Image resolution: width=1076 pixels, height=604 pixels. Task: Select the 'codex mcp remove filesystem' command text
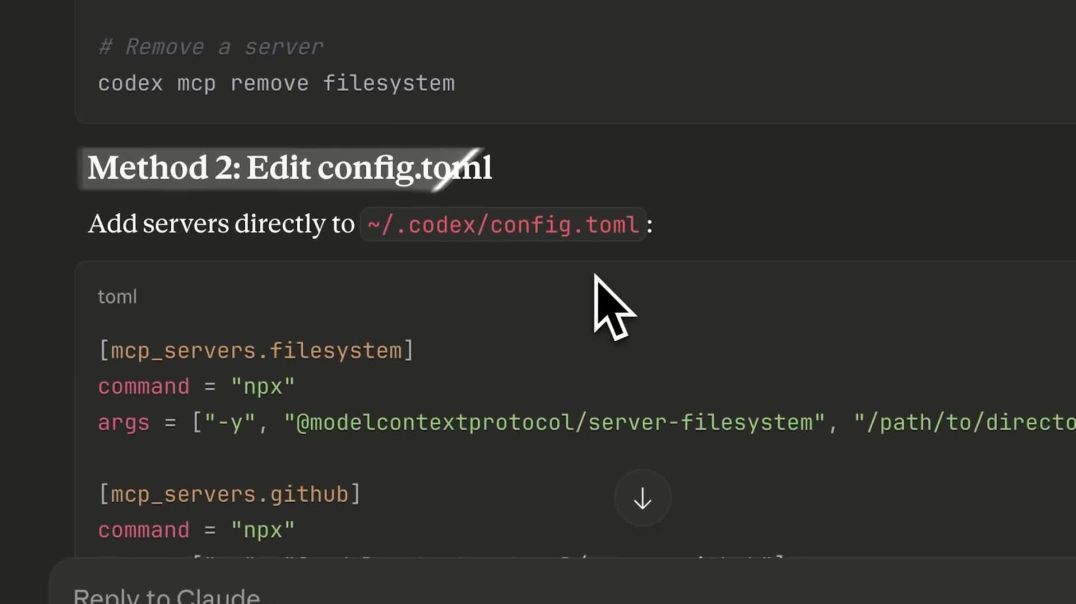point(277,83)
